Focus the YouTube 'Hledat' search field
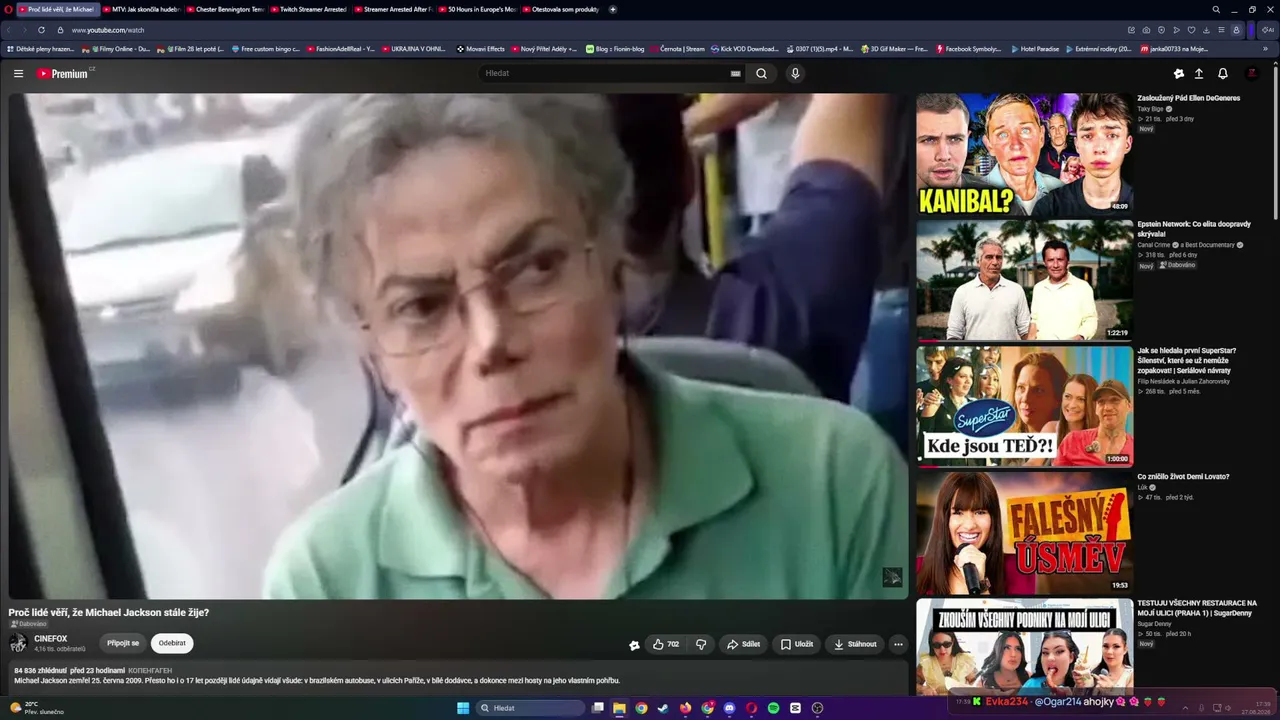The height and width of the screenshot is (720, 1280). pyautogui.click(x=603, y=73)
